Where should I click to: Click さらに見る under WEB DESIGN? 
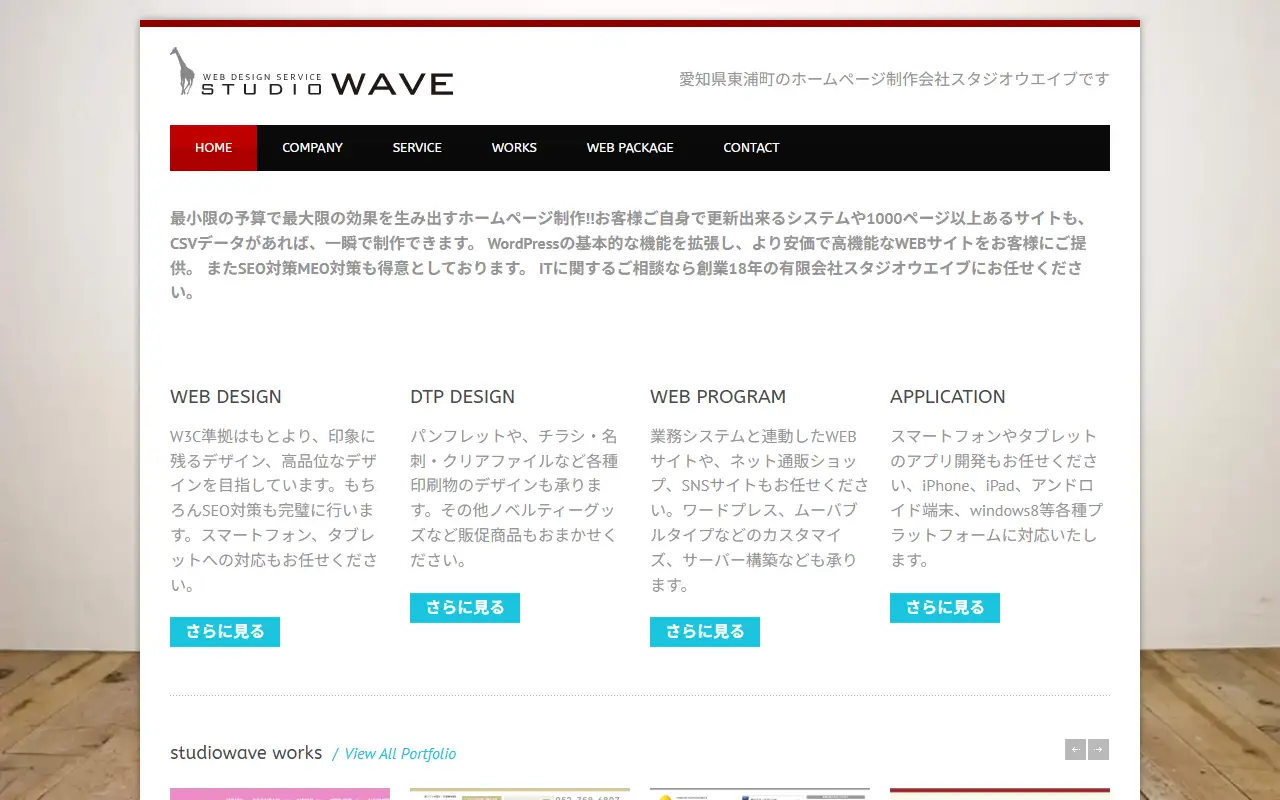click(225, 632)
